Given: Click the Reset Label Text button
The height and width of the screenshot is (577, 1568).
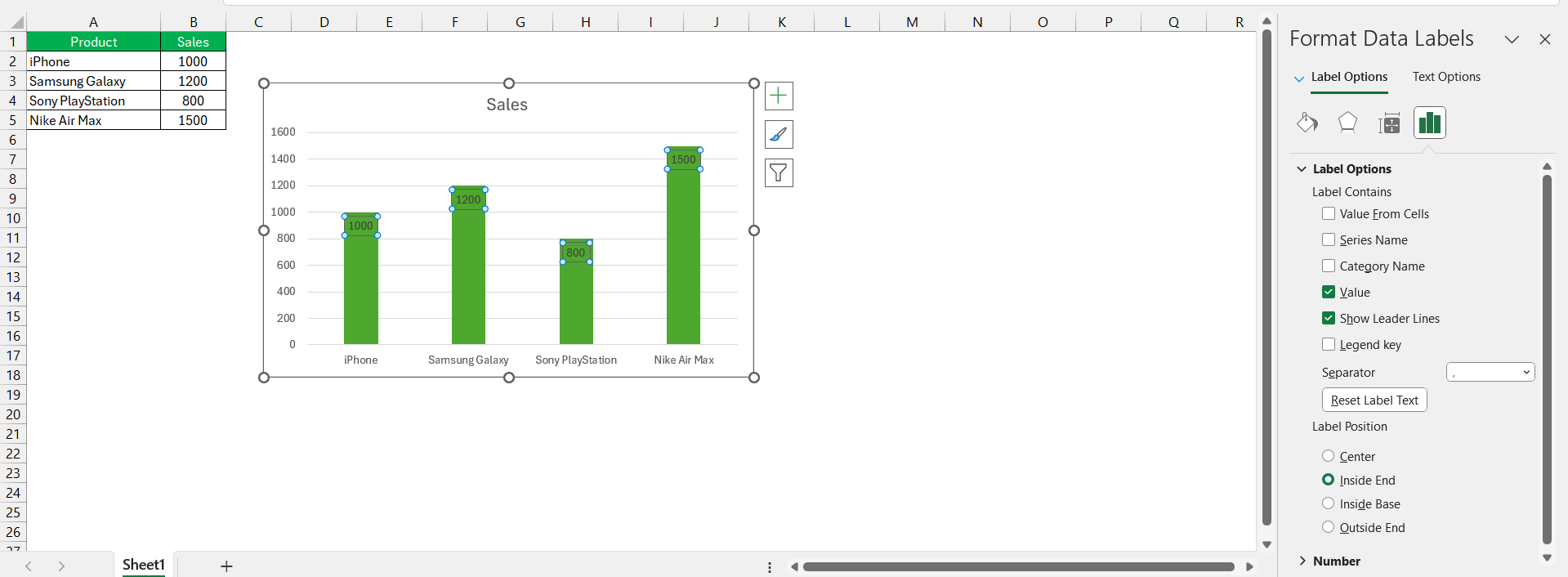Looking at the screenshot, I should [1374, 400].
